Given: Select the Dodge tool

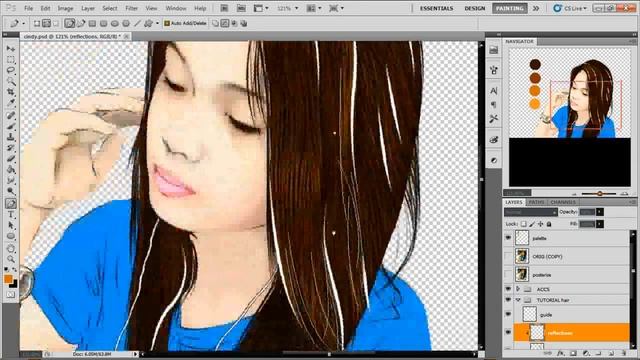Looking at the screenshot, I should (11, 191).
